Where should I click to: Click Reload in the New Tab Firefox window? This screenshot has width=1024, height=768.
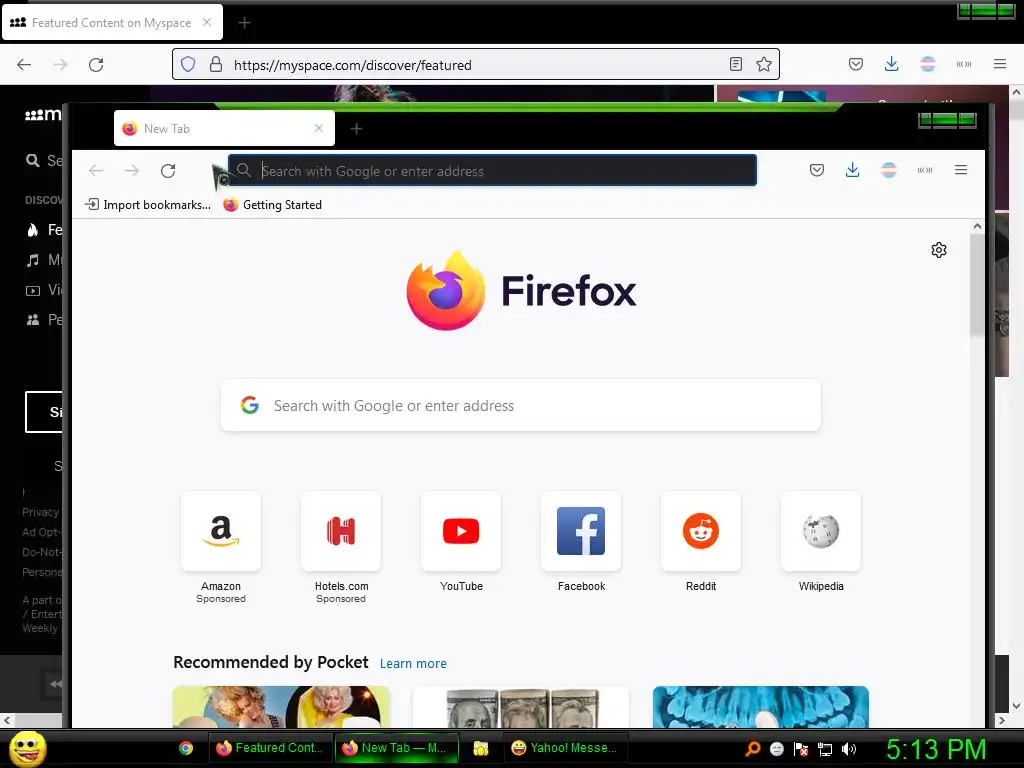click(168, 170)
